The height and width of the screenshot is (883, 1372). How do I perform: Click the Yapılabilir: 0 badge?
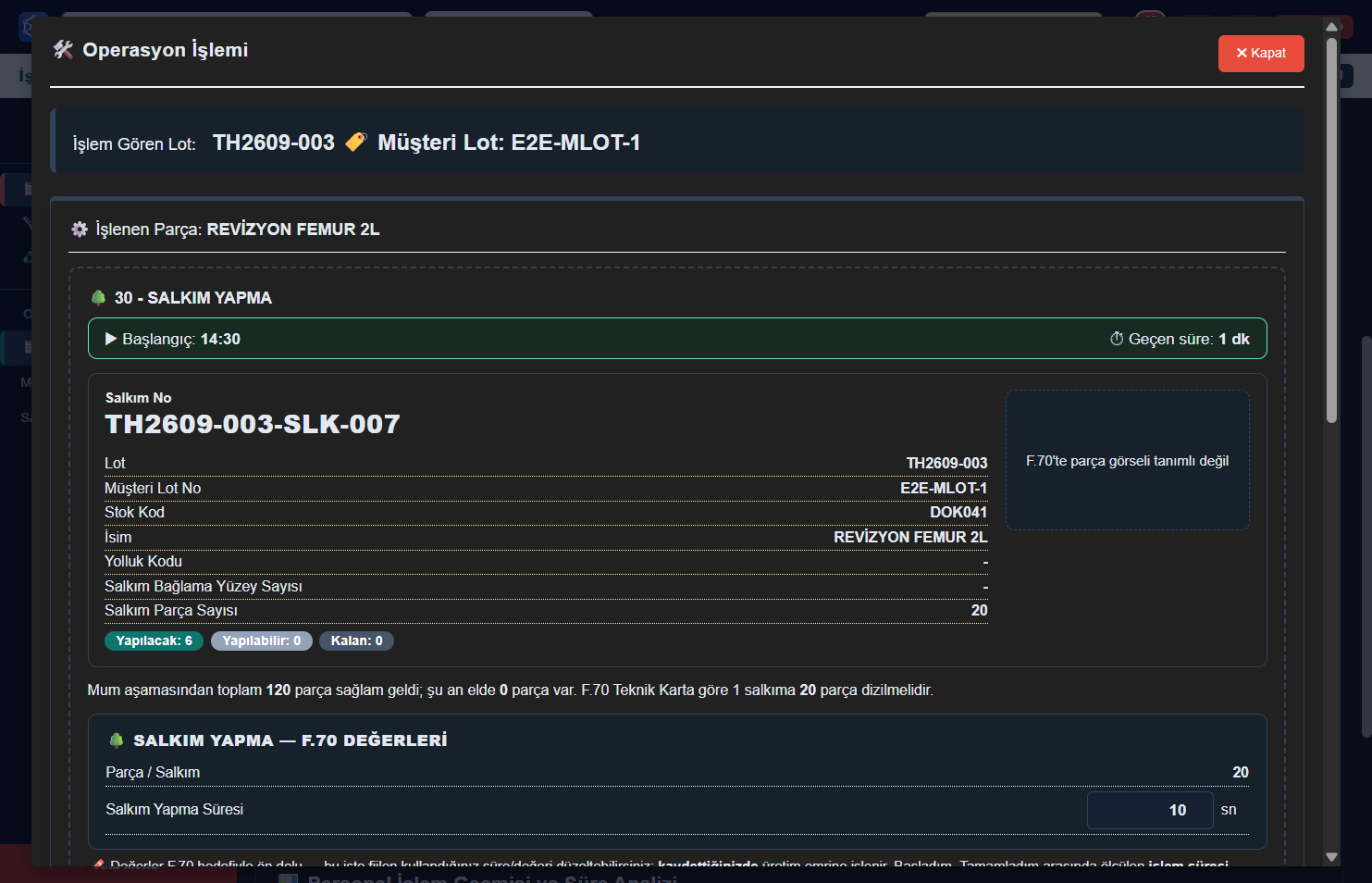(262, 640)
